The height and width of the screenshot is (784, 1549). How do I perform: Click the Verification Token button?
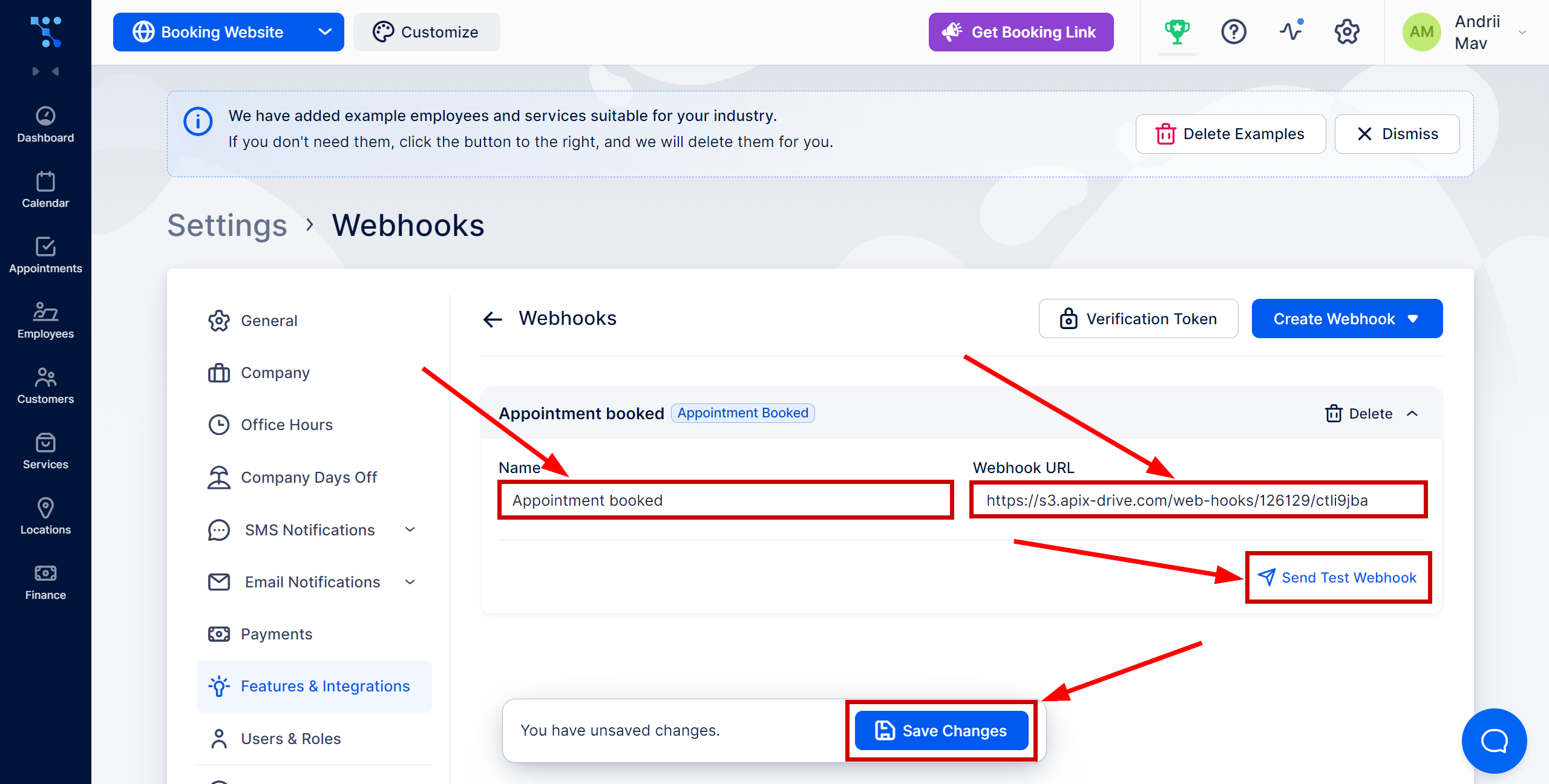coord(1139,318)
